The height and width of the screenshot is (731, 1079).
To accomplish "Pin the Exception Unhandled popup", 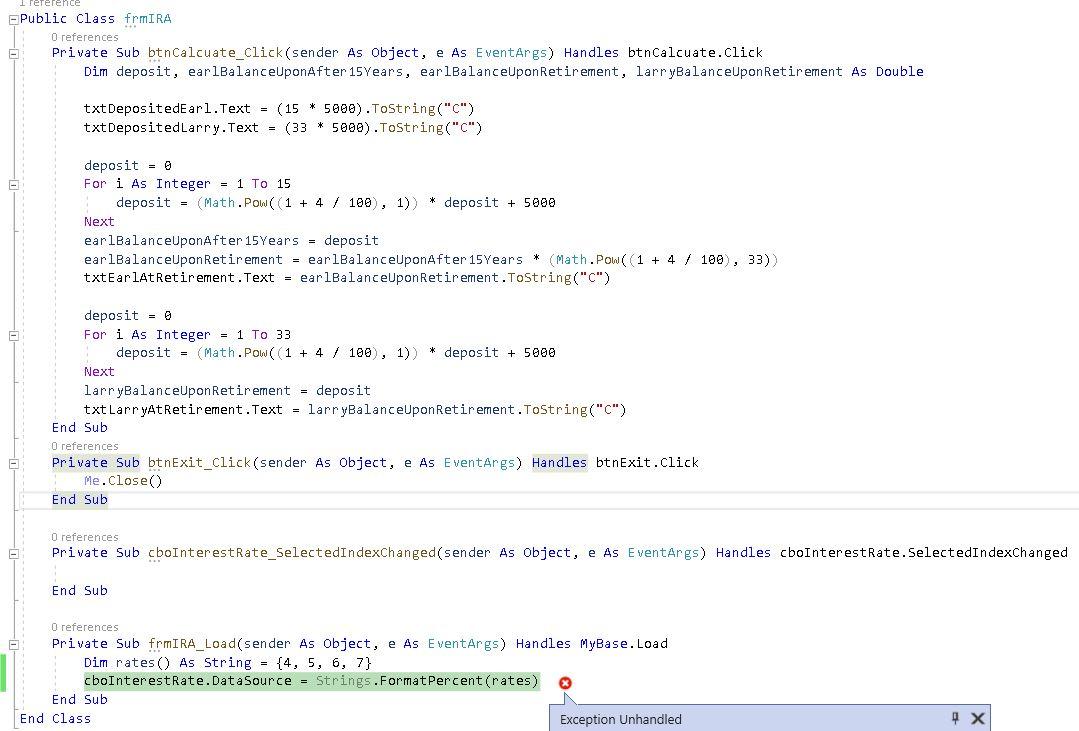I will coord(955,719).
